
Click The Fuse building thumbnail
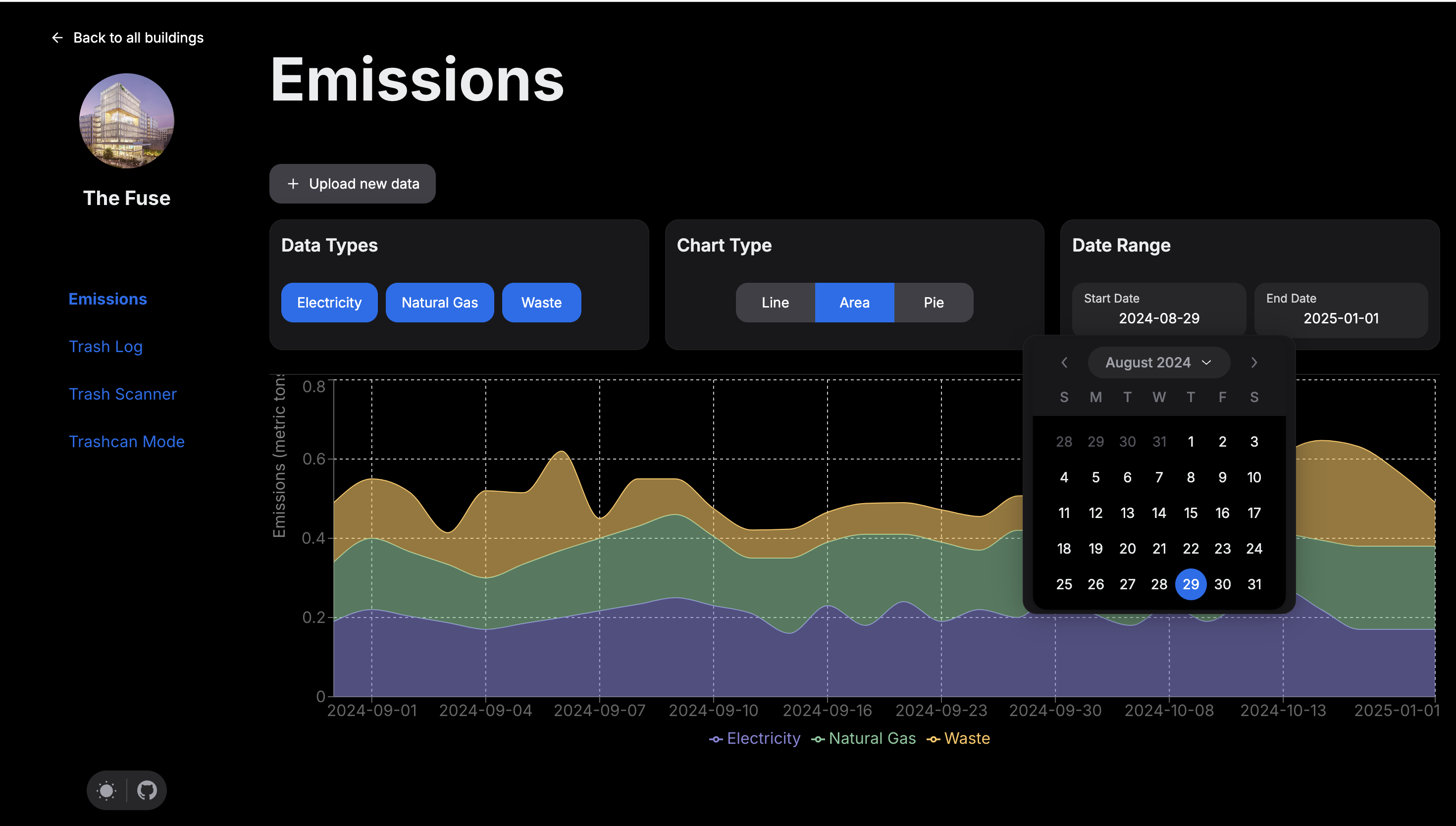pos(126,121)
